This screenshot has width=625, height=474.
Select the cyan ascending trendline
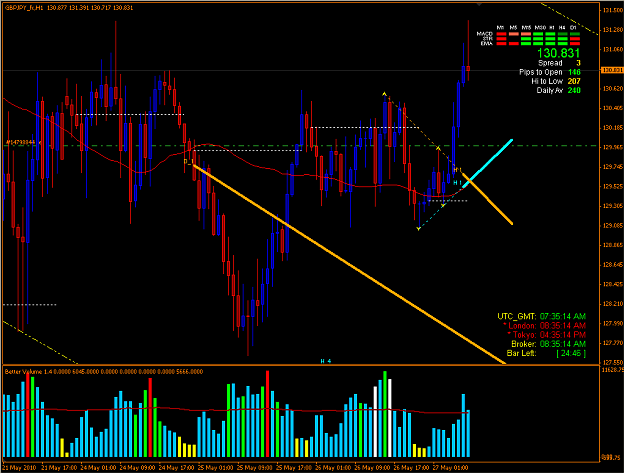(487, 163)
